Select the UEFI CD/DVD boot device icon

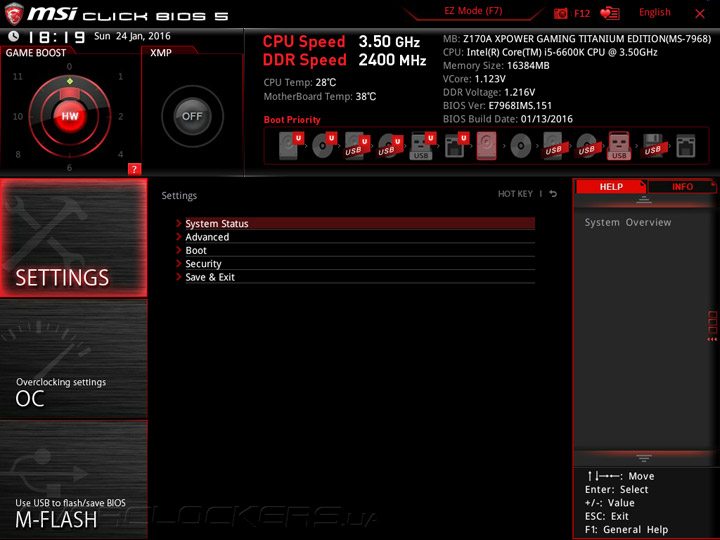pos(324,146)
